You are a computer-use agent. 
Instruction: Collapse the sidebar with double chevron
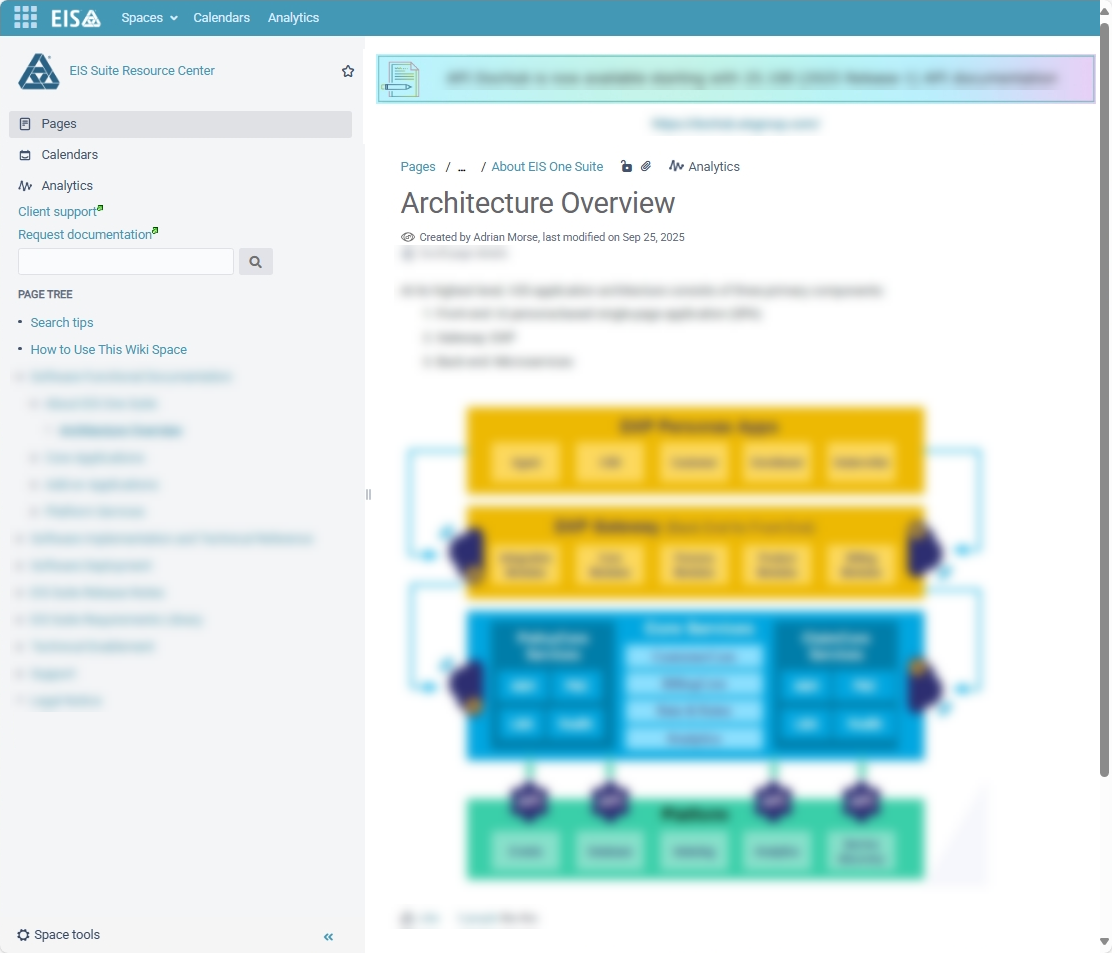328,937
